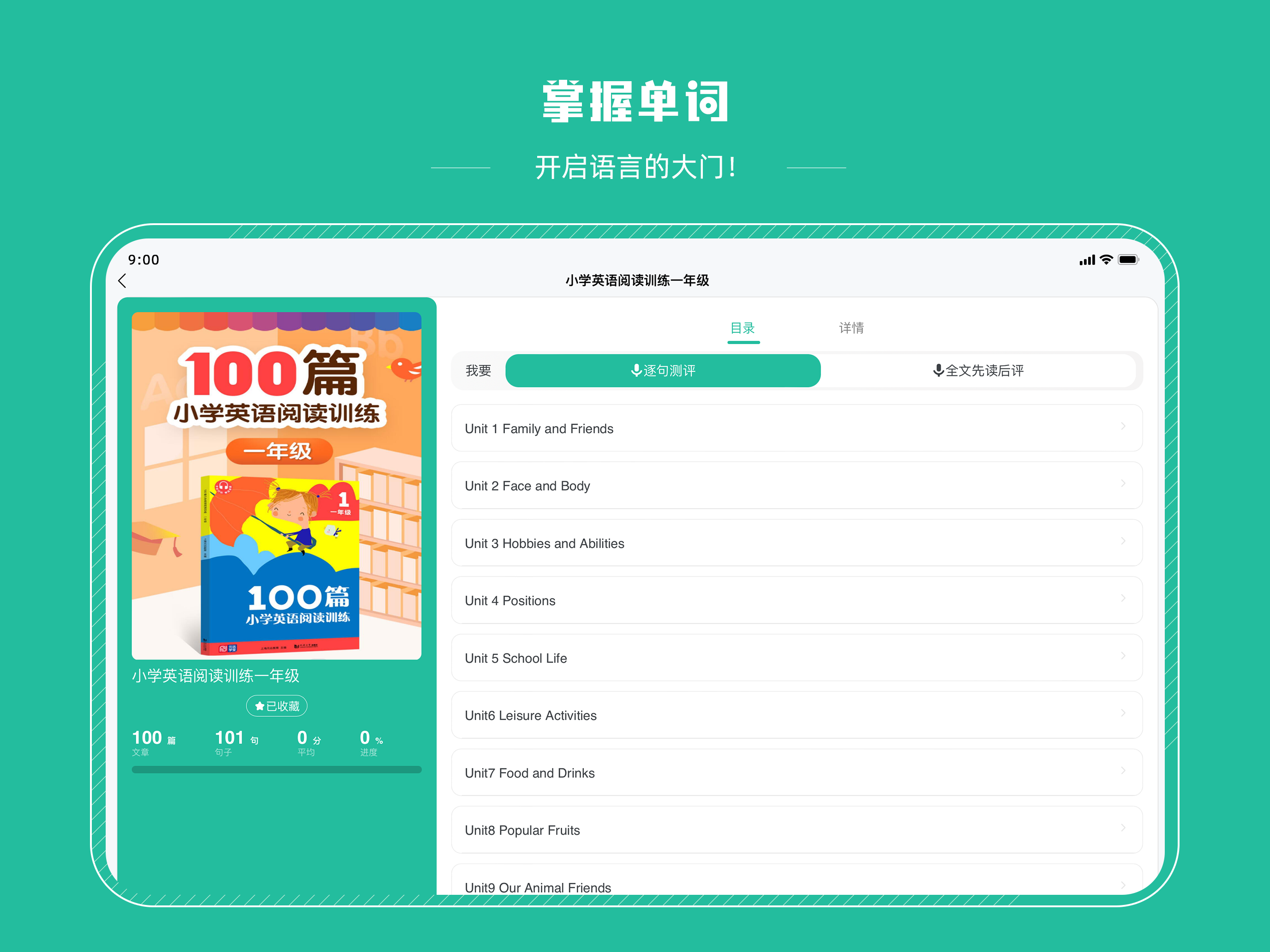The image size is (1270, 952).
Task: Click the book name below the cover
Action: [x=216, y=676]
